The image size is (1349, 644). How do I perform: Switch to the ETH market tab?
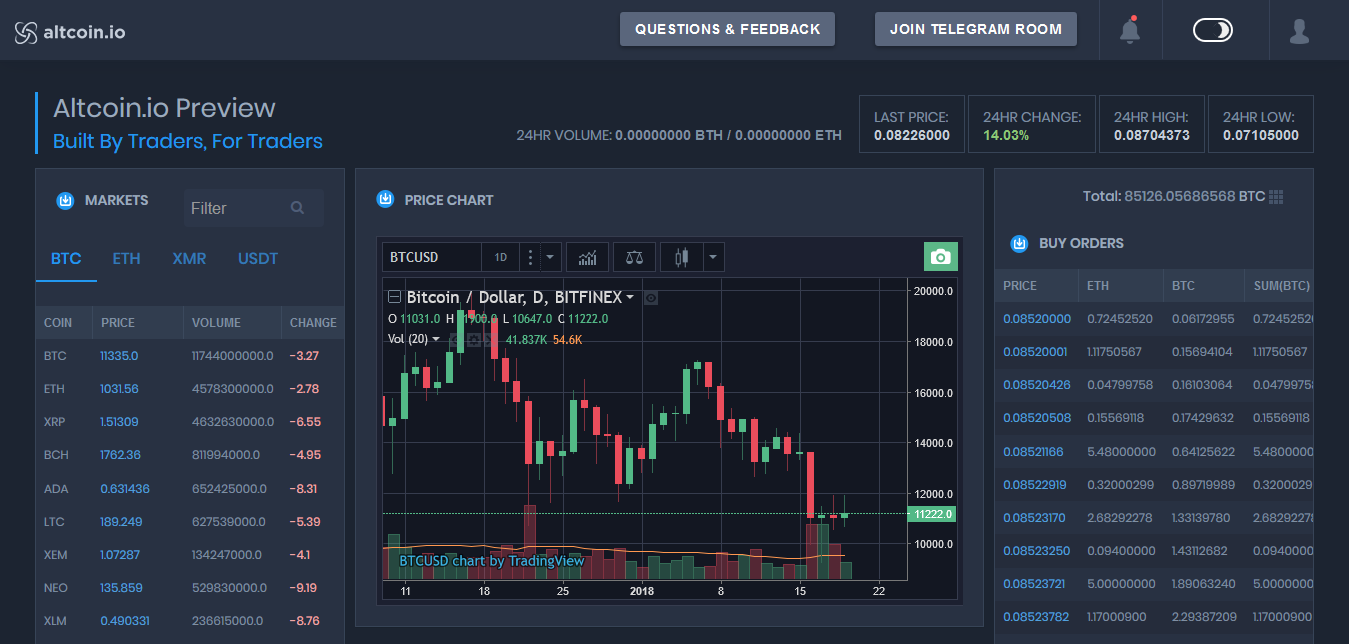126,259
